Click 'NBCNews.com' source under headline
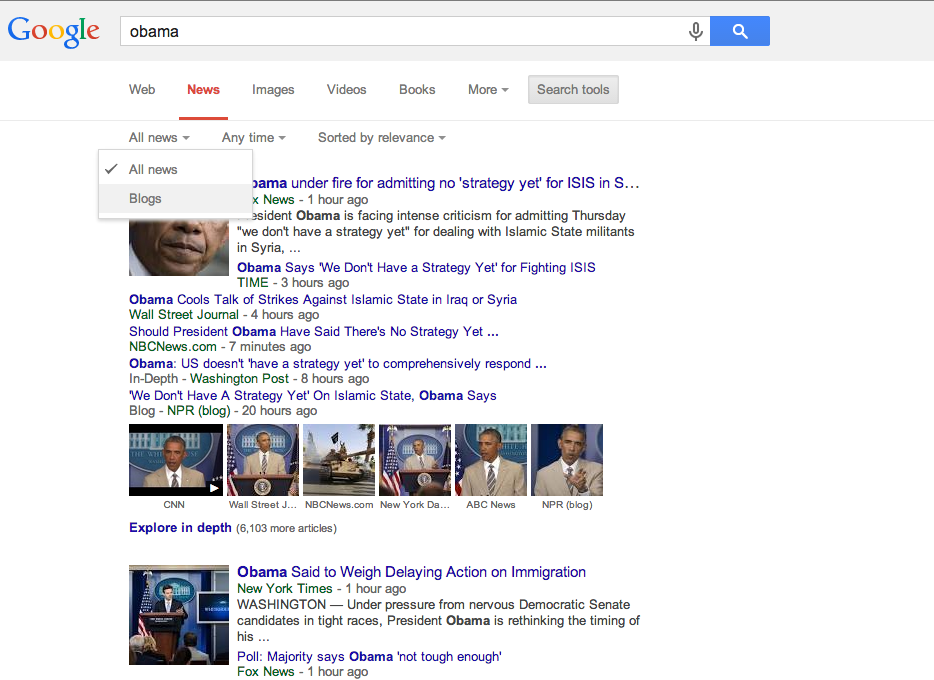This screenshot has width=934, height=680. 173,347
